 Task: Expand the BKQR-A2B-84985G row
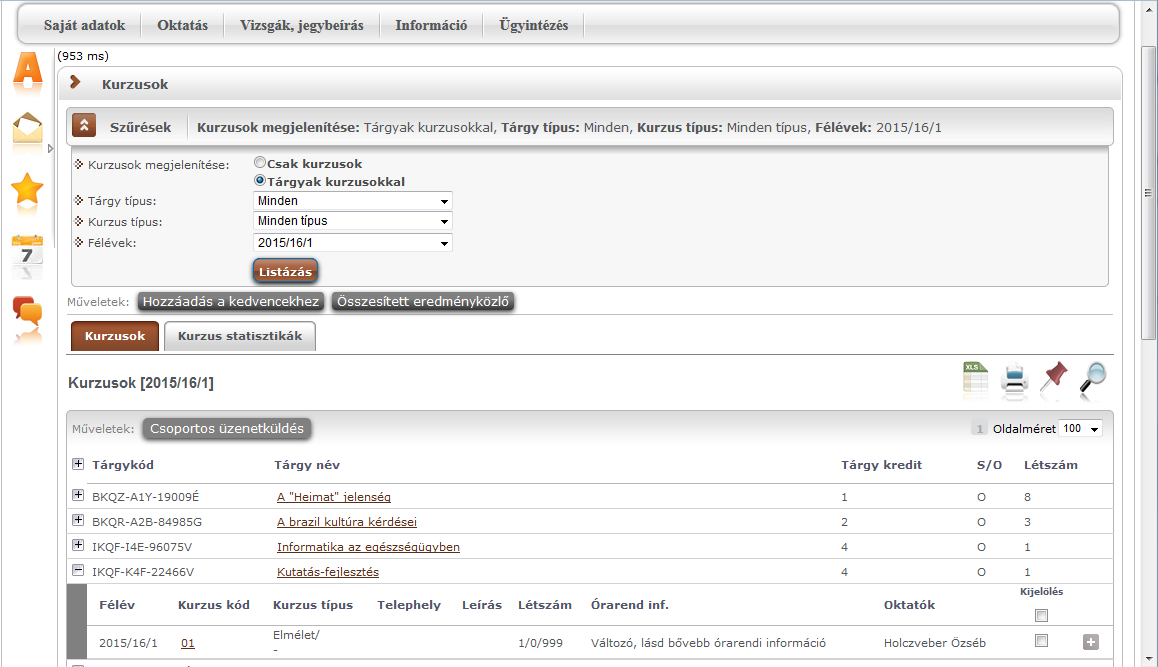point(78,520)
